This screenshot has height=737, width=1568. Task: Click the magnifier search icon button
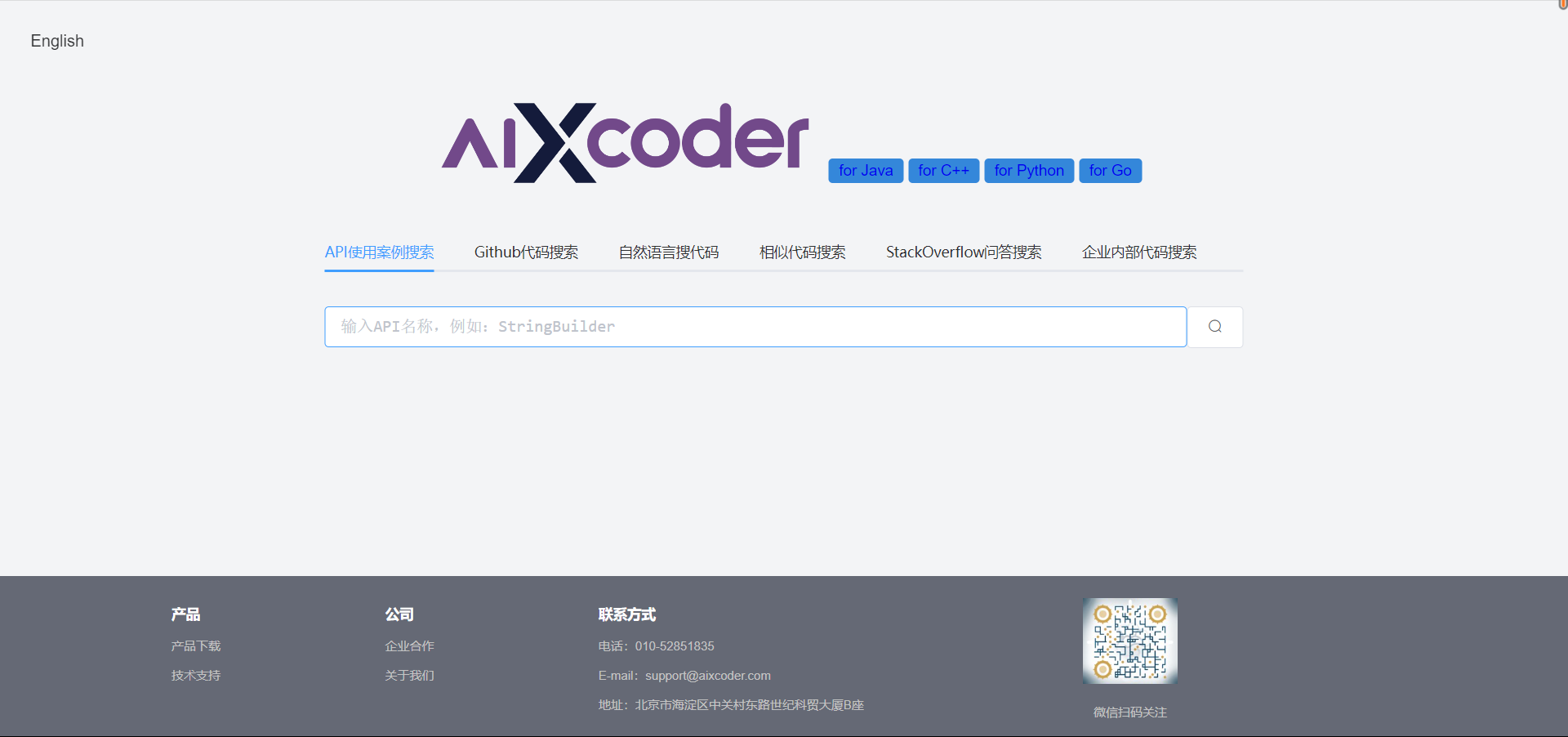click(x=1214, y=327)
